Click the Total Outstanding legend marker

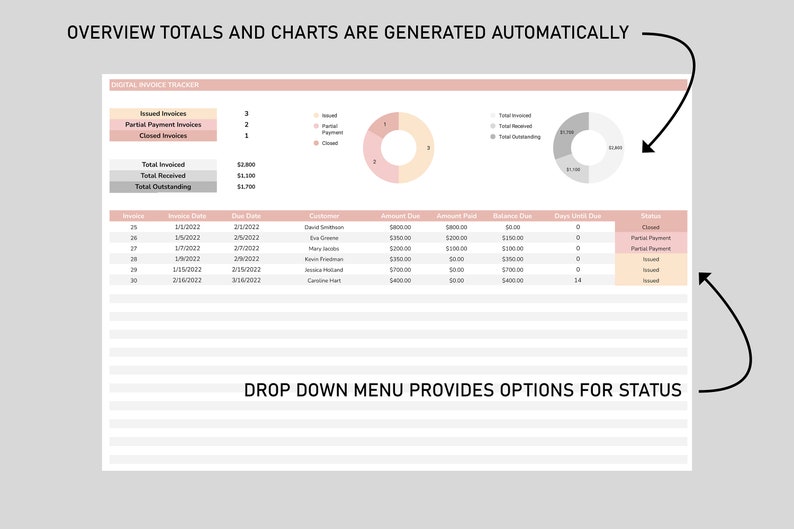[x=493, y=137]
